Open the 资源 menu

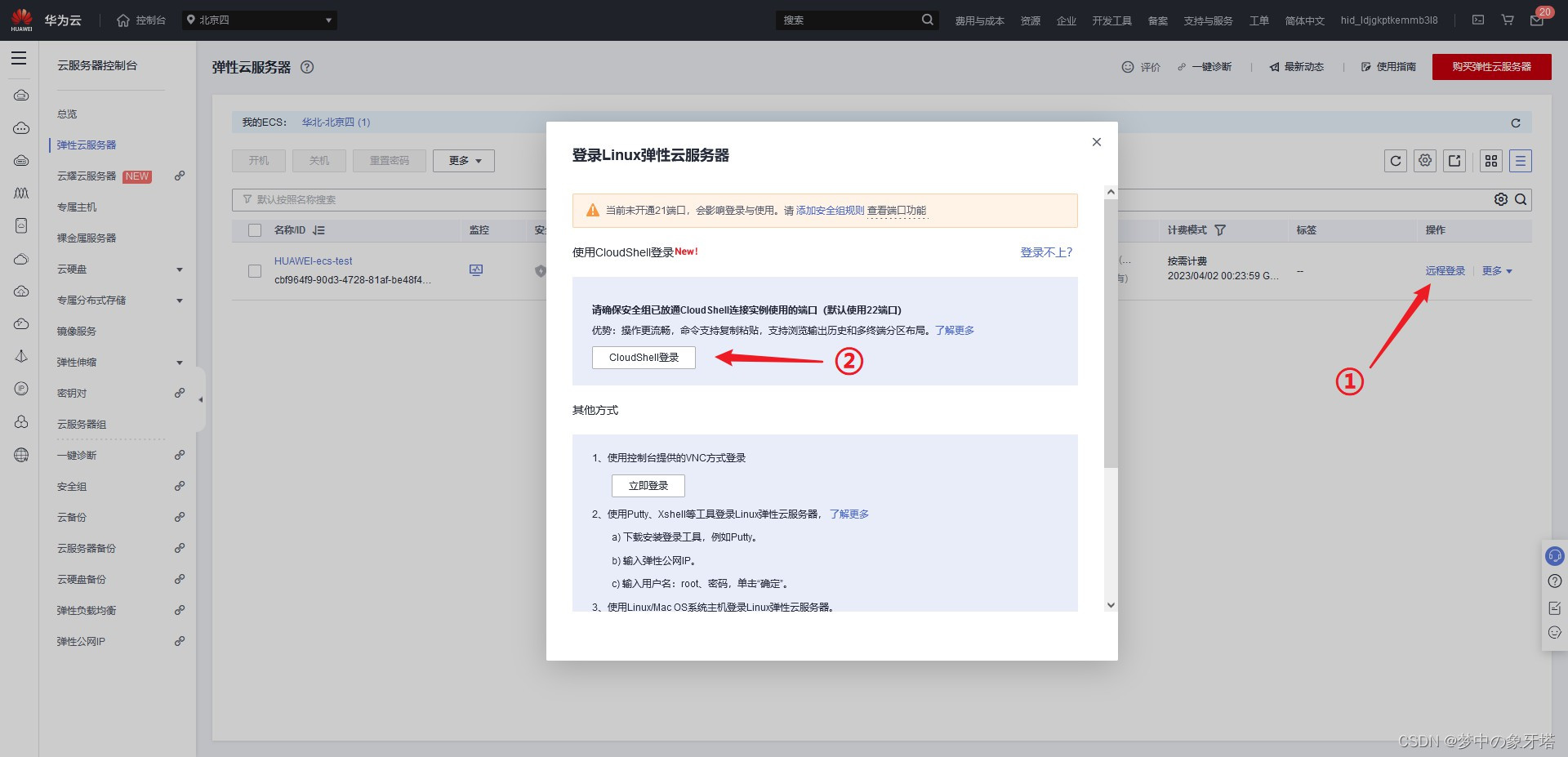click(1030, 20)
